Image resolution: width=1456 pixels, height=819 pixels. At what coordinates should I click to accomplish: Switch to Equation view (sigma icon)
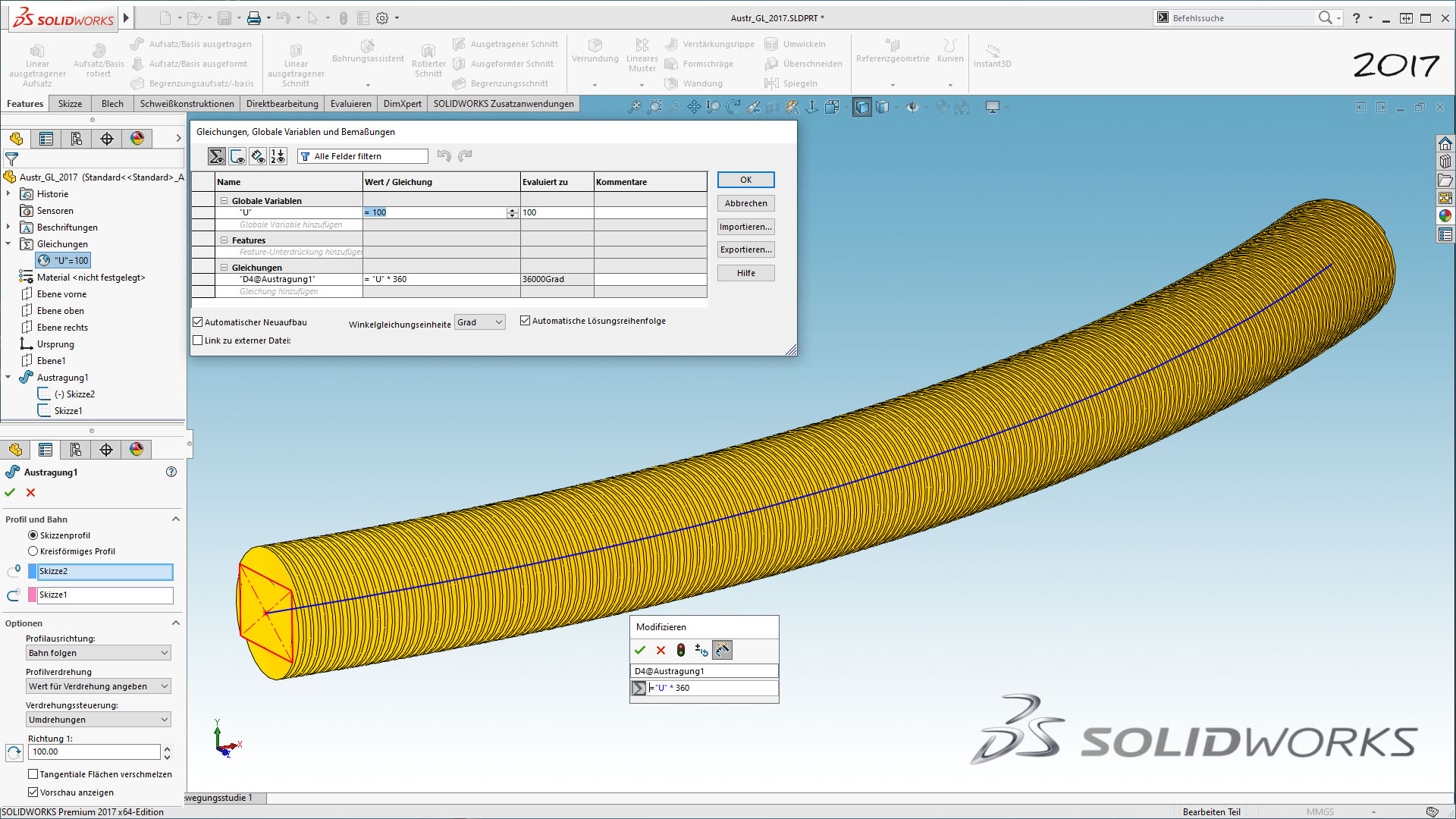[217, 156]
